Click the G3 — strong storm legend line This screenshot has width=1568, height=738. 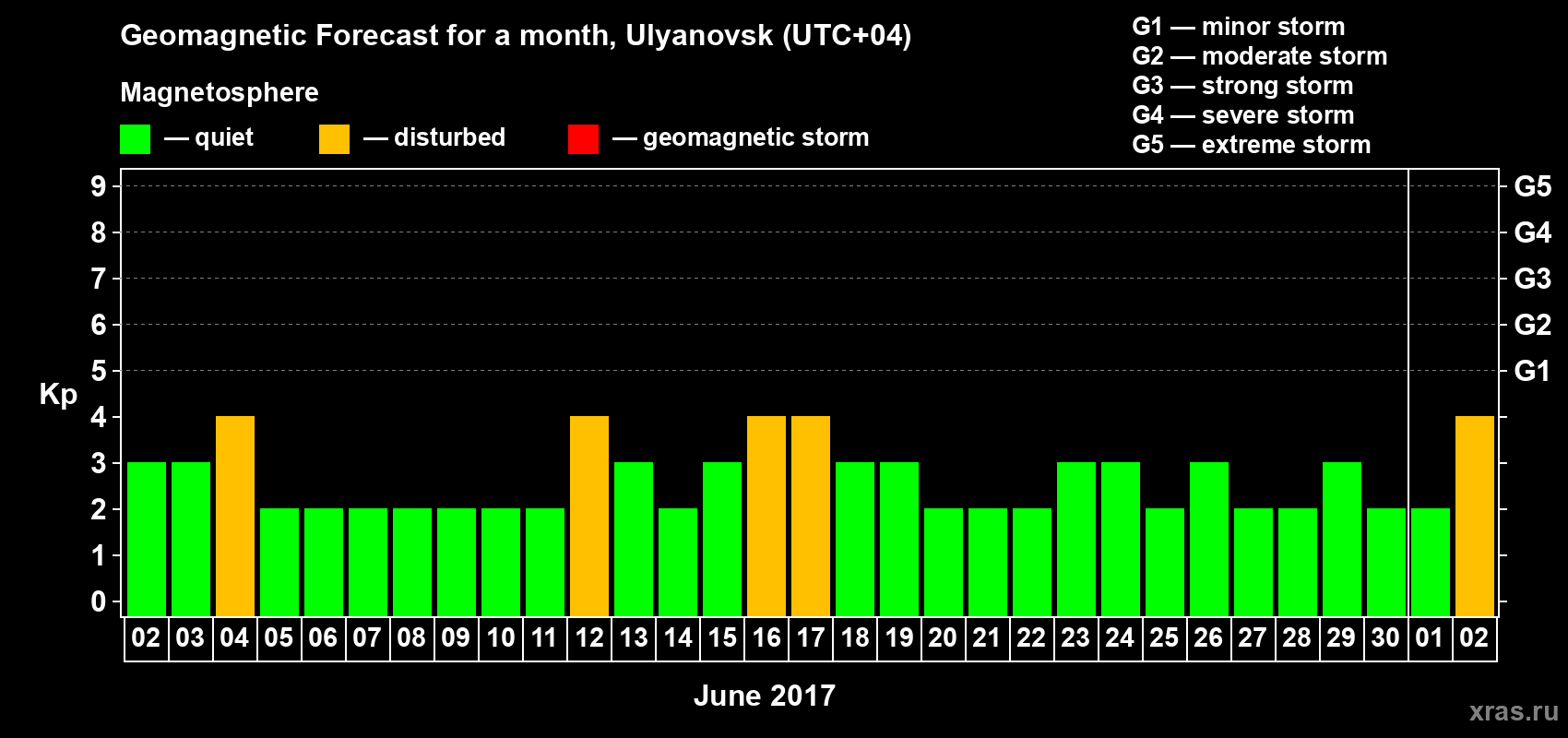pyautogui.click(x=1243, y=86)
